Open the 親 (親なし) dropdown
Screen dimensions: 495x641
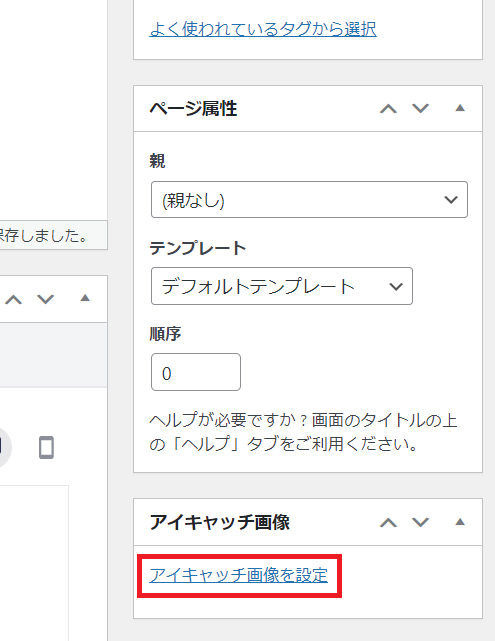pyautogui.click(x=309, y=199)
